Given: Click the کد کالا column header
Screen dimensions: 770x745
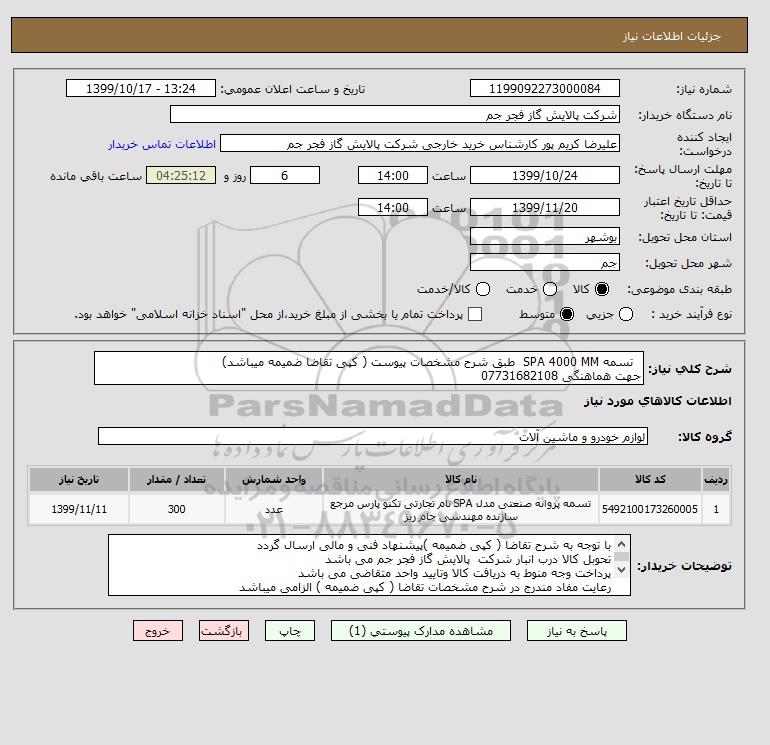Looking at the screenshot, I should click(x=650, y=480).
